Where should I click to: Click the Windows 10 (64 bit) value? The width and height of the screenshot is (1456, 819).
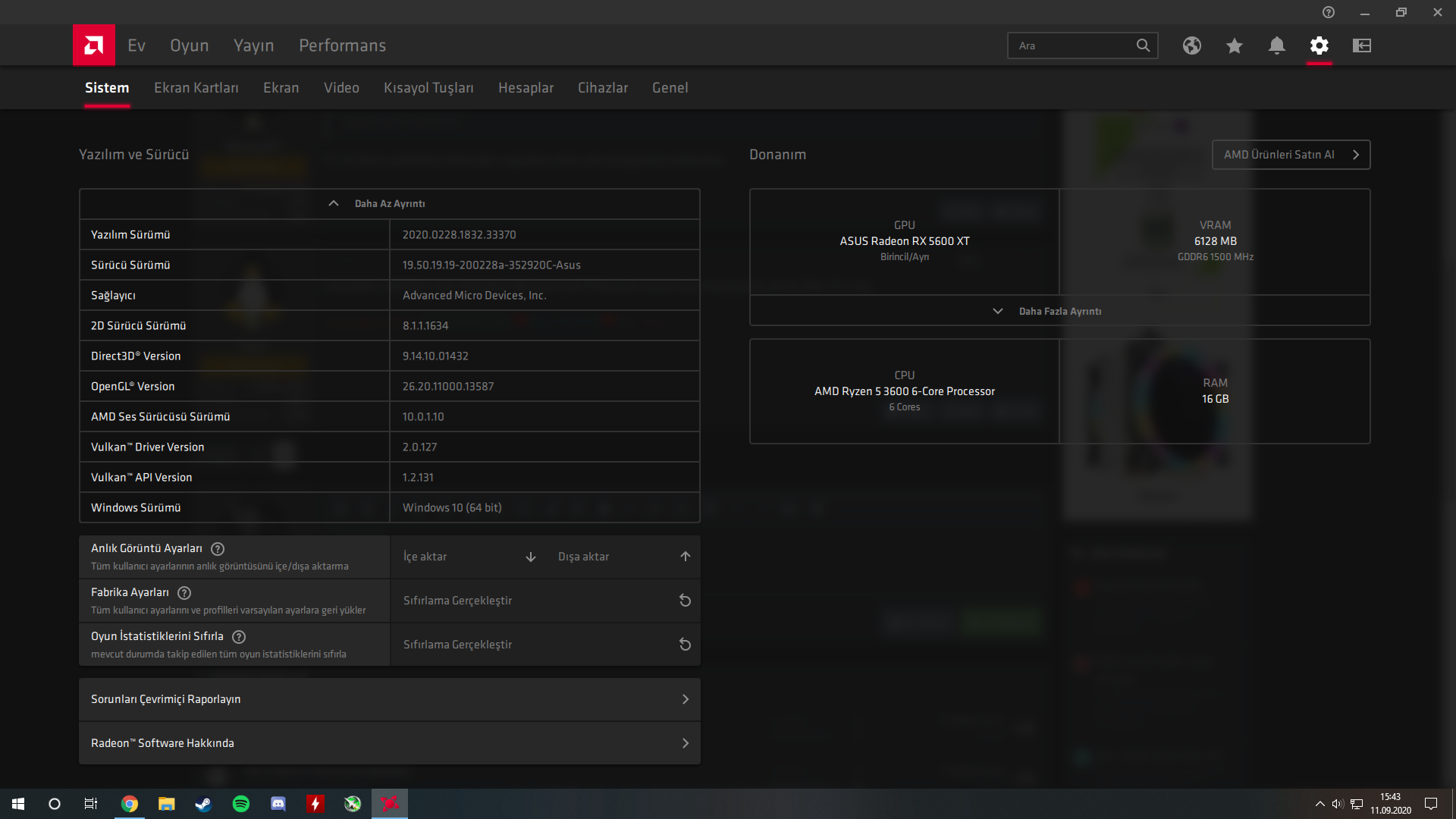pyautogui.click(x=452, y=508)
